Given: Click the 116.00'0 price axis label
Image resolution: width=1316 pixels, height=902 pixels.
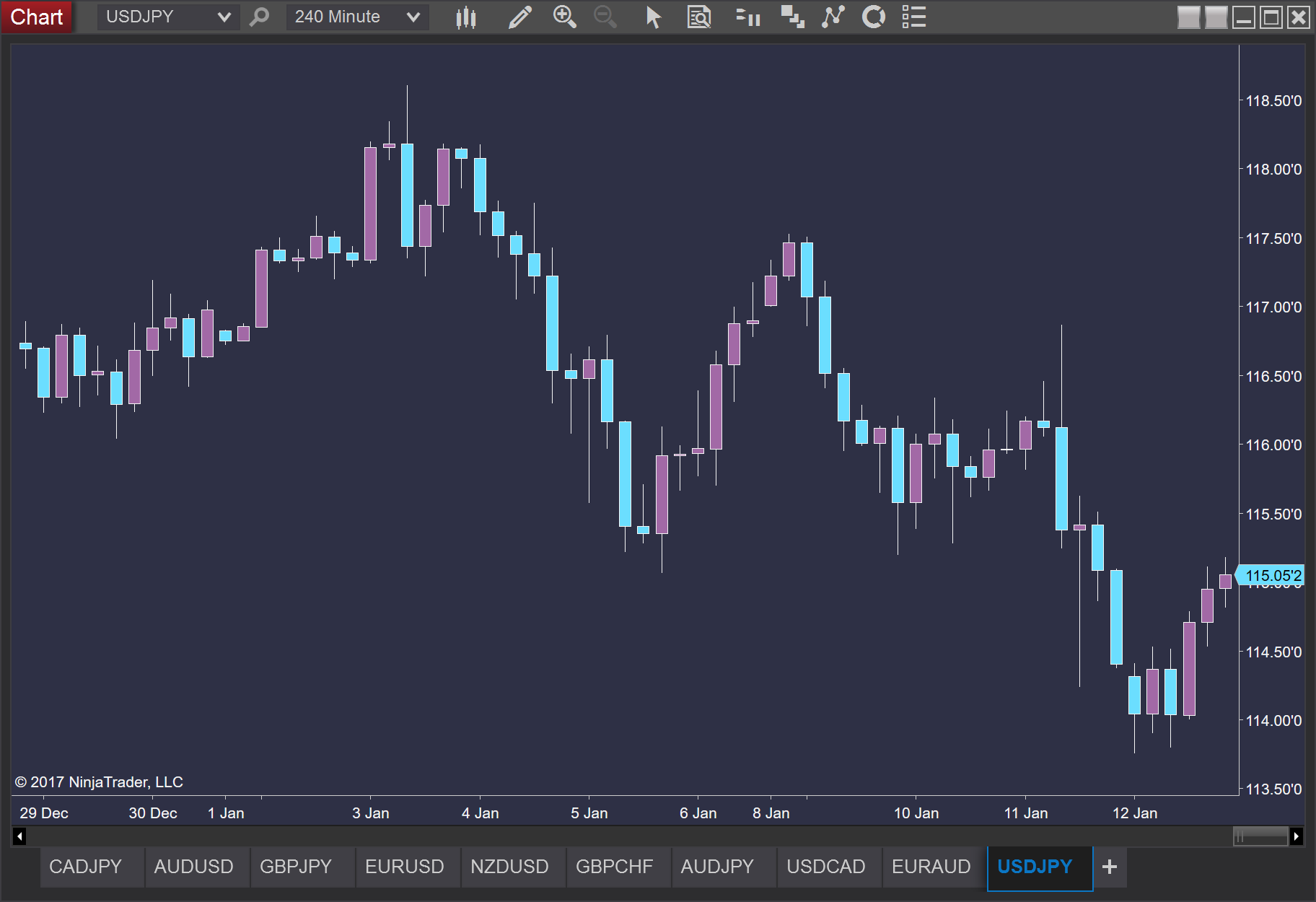Looking at the screenshot, I should (1273, 445).
